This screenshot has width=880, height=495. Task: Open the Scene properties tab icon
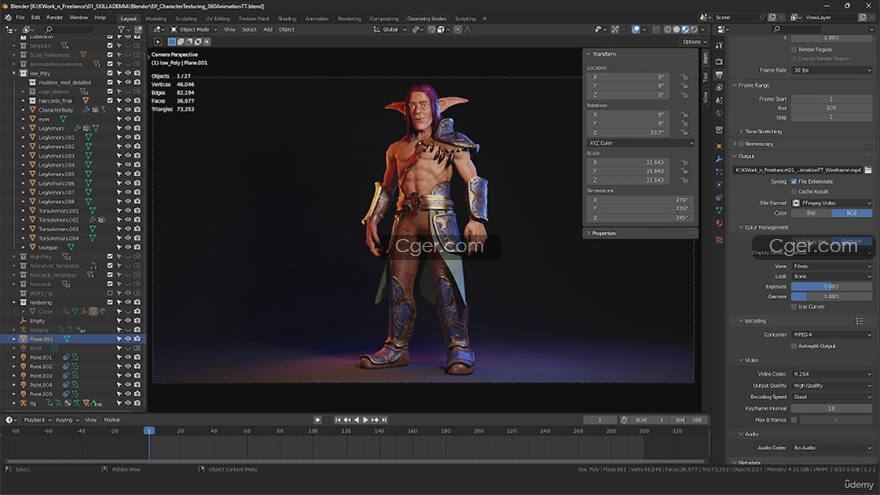click(x=719, y=100)
